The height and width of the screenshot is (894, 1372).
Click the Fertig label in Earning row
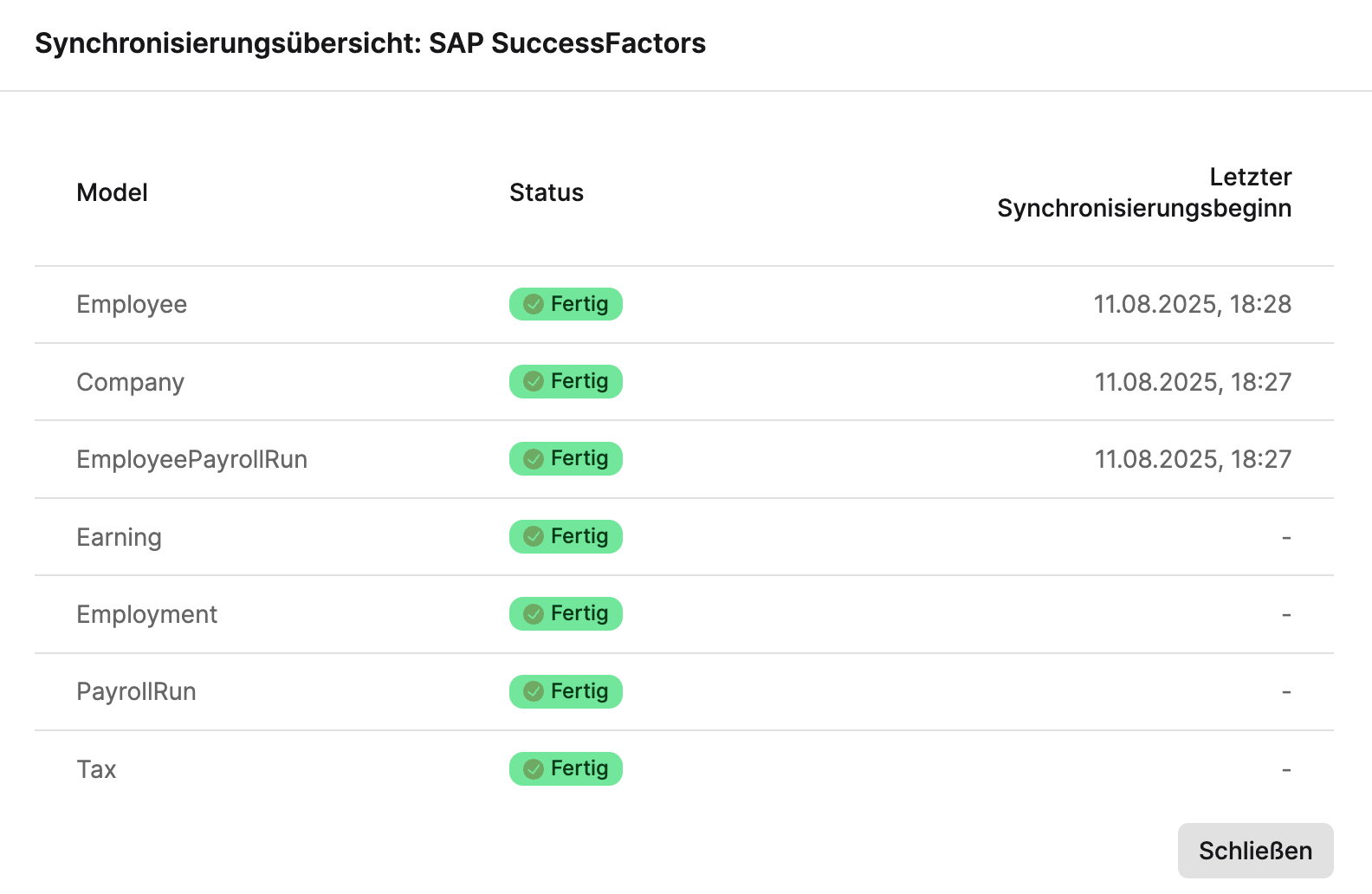[579, 536]
